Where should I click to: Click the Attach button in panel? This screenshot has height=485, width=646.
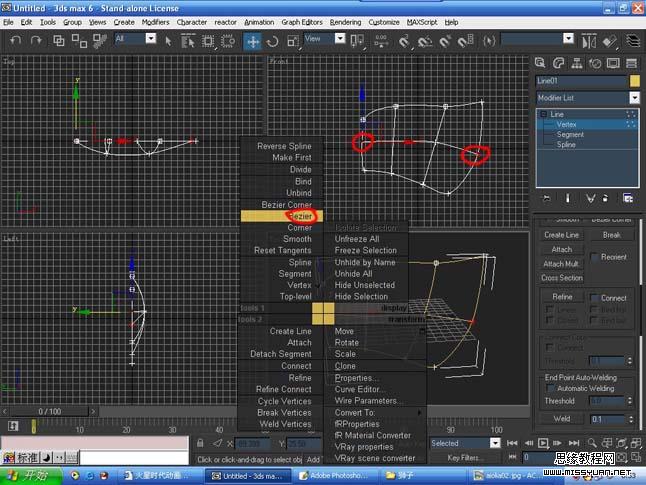tap(562, 250)
